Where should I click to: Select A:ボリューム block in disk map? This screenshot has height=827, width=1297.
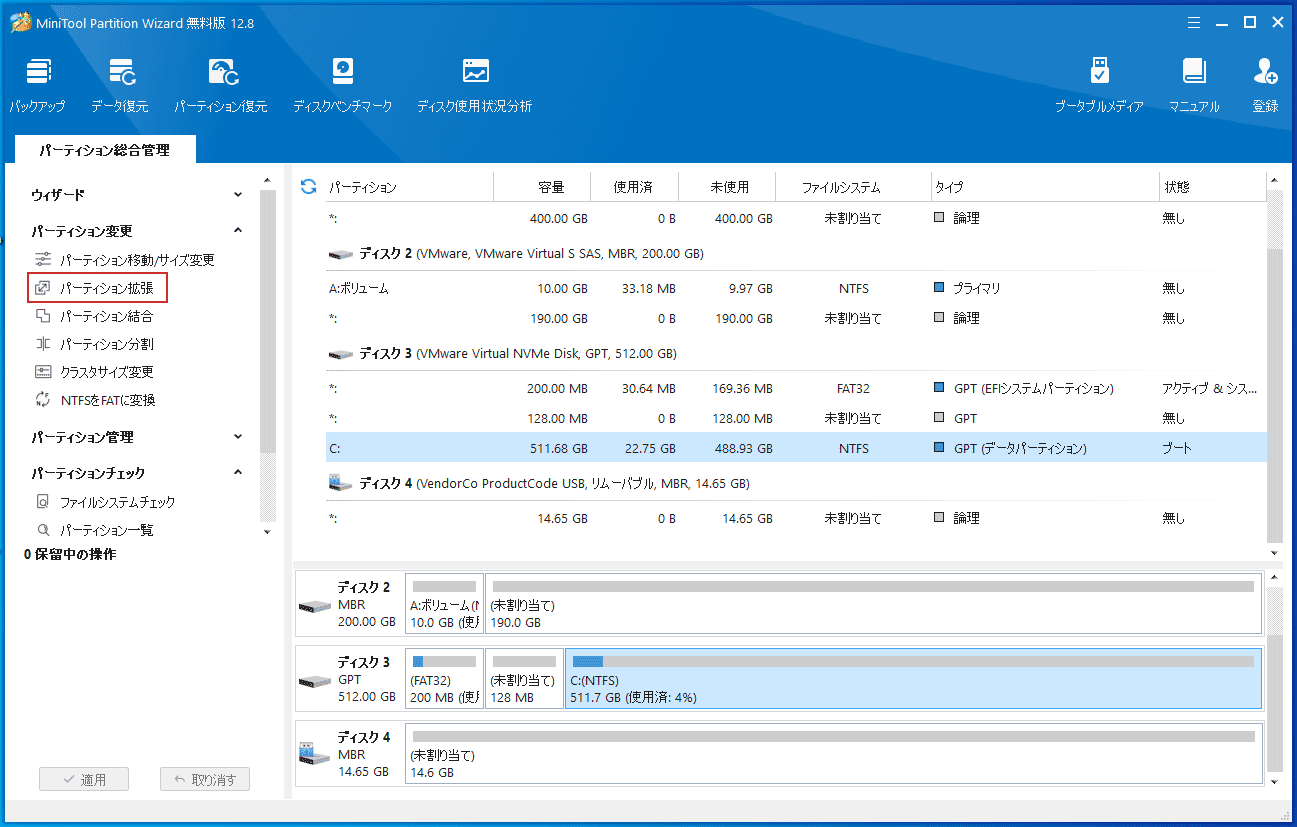pyautogui.click(x=444, y=603)
